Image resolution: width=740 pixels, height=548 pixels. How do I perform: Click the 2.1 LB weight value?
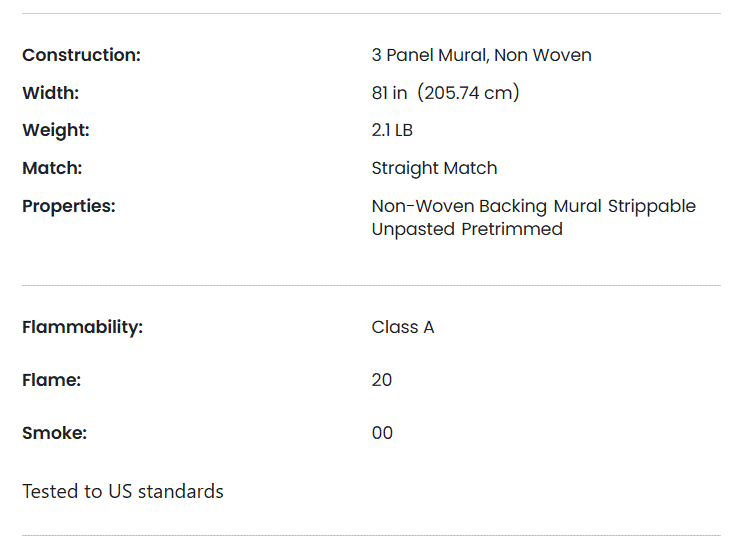pyautogui.click(x=392, y=130)
